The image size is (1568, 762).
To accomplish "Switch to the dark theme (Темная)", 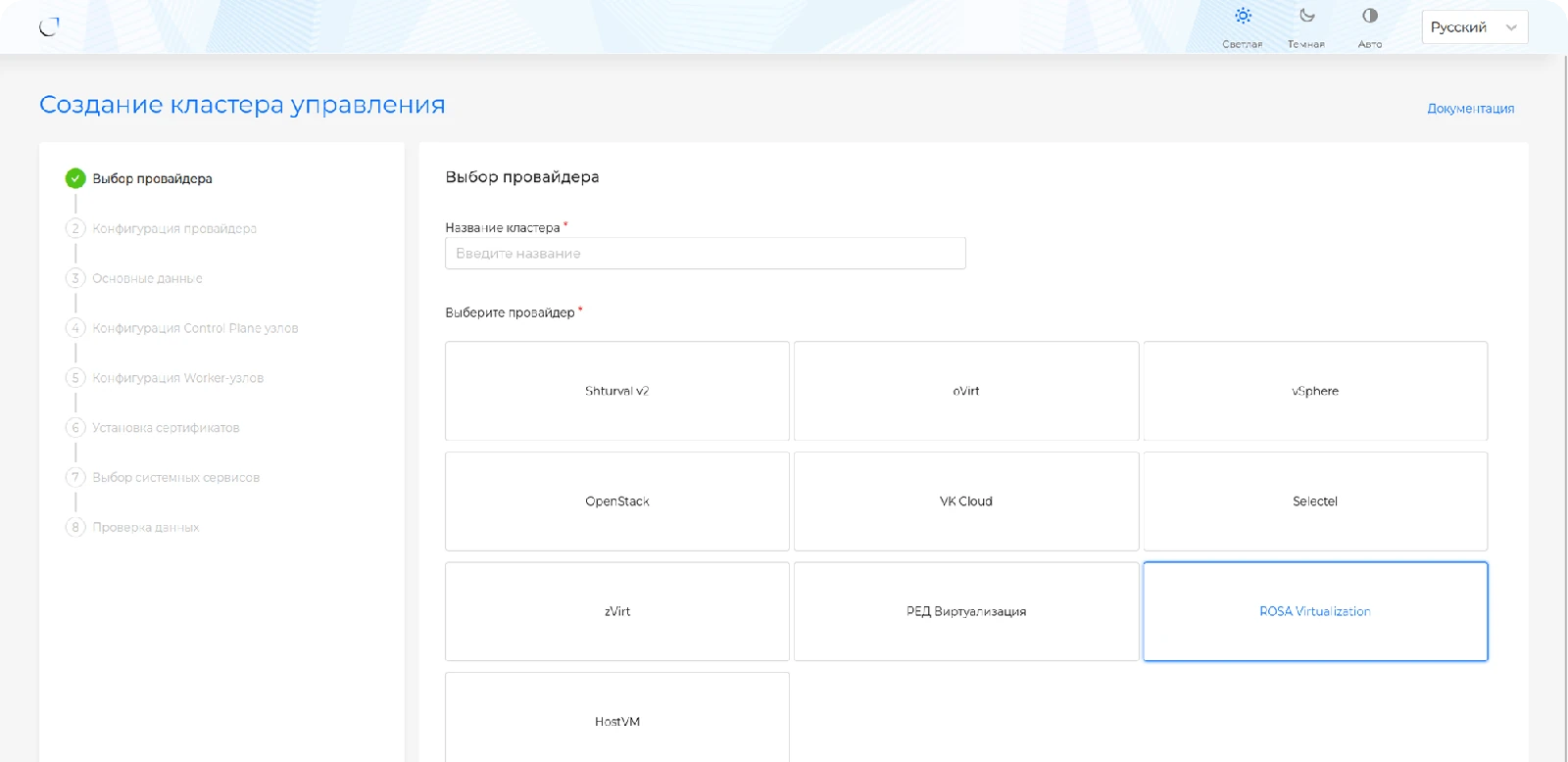I will click(x=1306, y=27).
